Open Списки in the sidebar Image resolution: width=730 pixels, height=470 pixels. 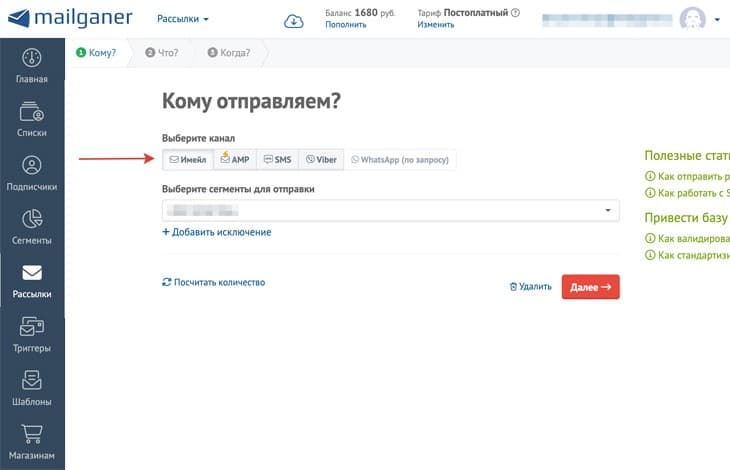coord(32,119)
